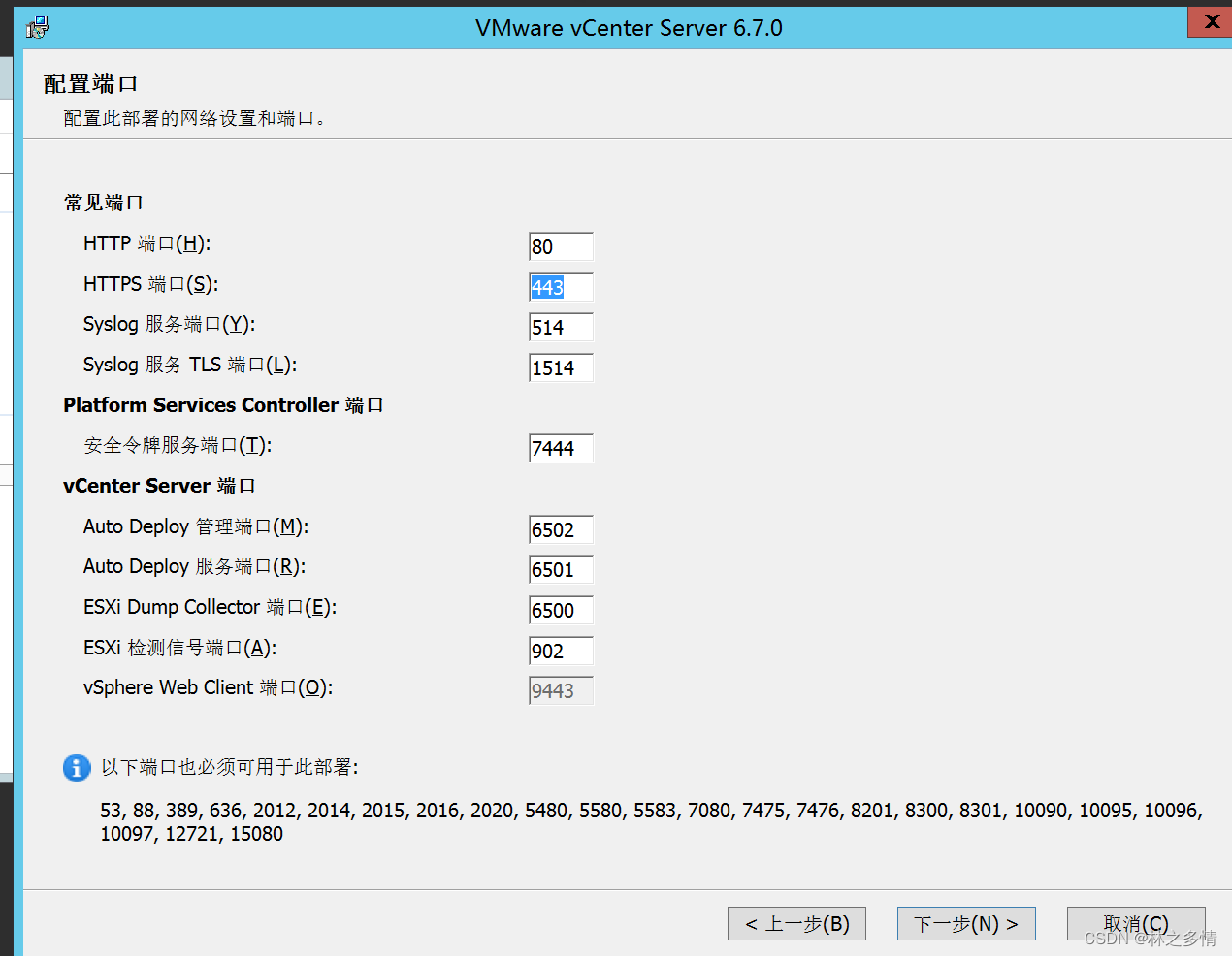Click the blue information icon

77,768
